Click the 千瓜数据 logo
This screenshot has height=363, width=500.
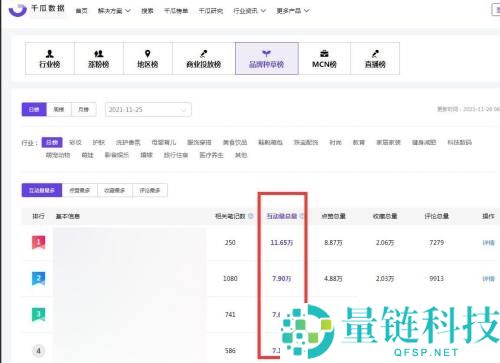click(37, 9)
